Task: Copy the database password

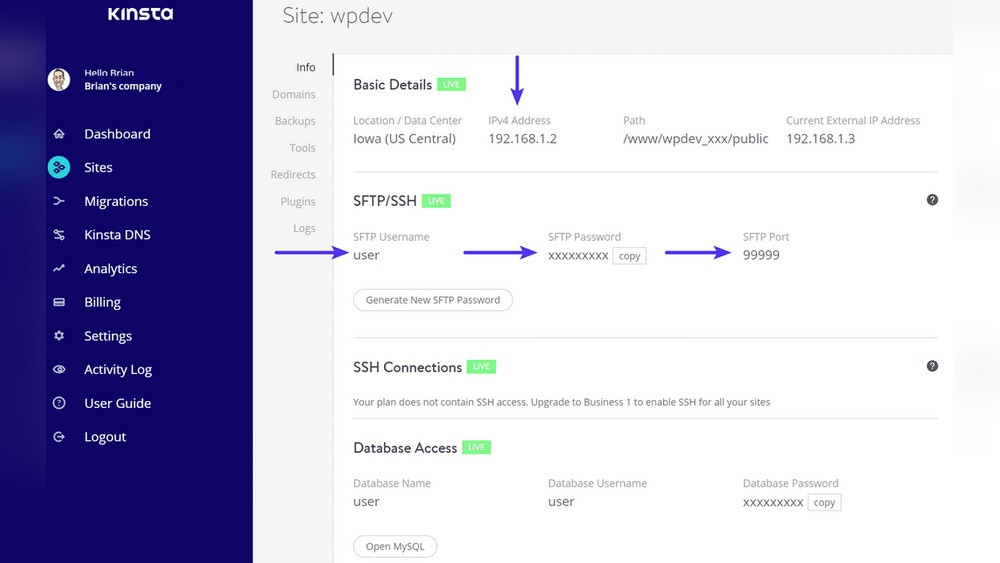Action: coord(824,502)
